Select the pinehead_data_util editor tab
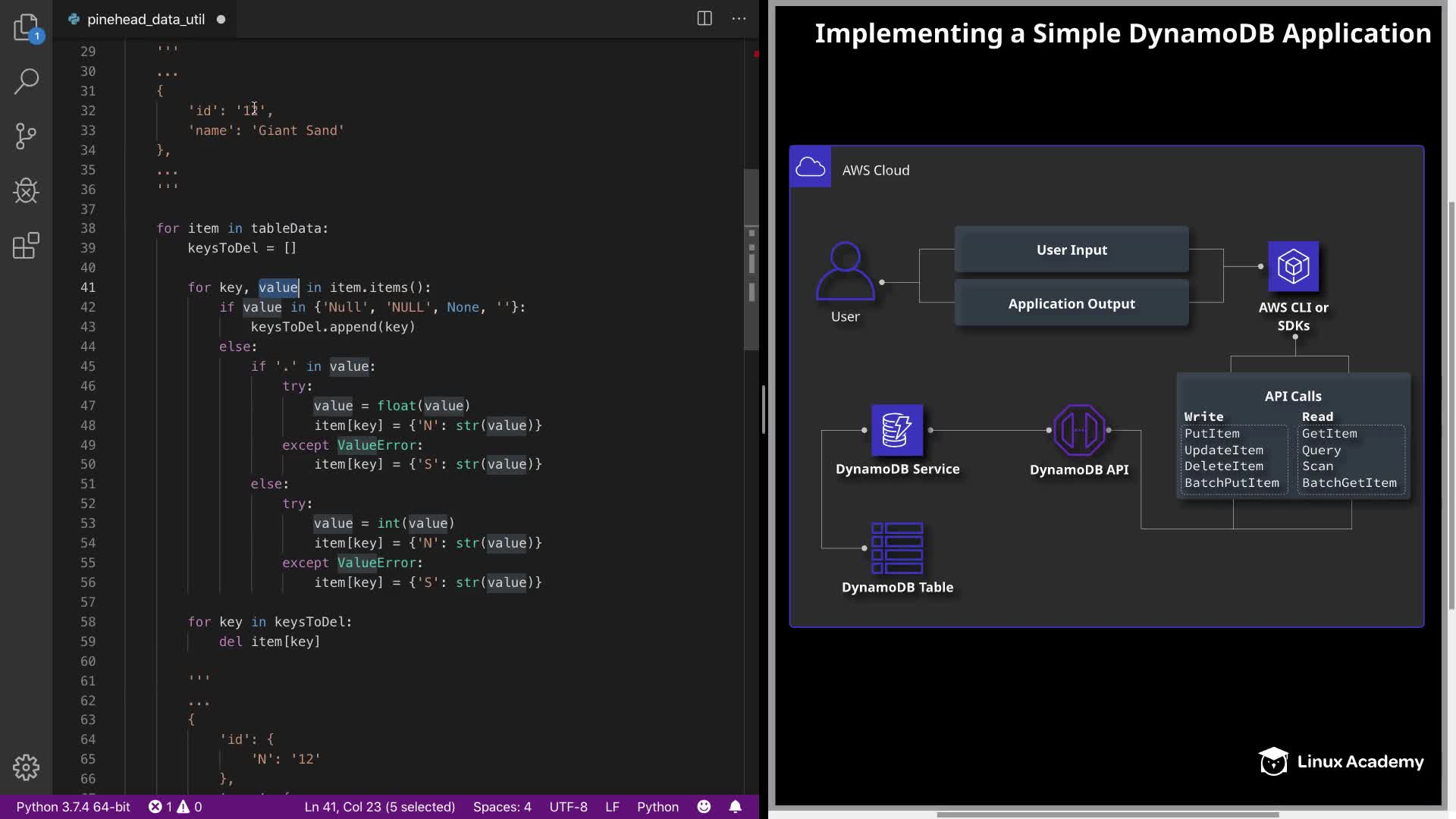The width and height of the screenshot is (1456, 819). (145, 20)
